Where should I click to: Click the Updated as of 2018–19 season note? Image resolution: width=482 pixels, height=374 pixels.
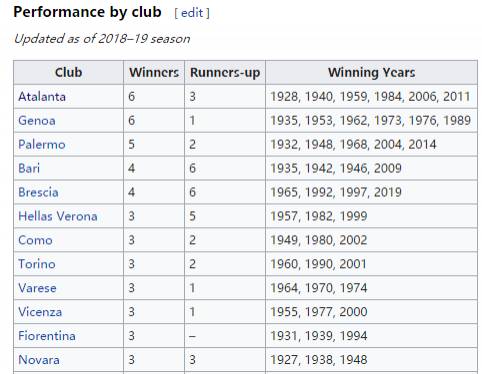coord(102,39)
